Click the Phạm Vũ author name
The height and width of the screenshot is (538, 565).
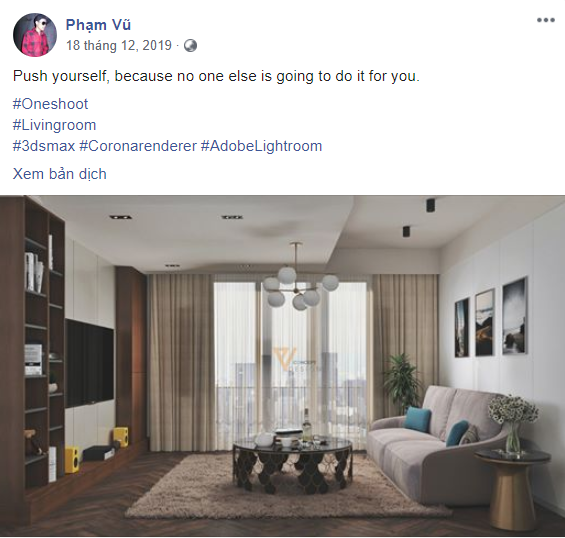point(98,25)
